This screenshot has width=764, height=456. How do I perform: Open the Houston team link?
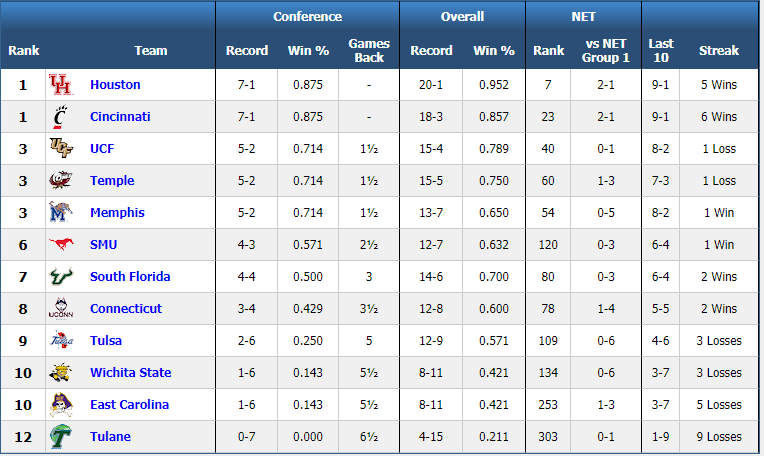[x=115, y=85]
